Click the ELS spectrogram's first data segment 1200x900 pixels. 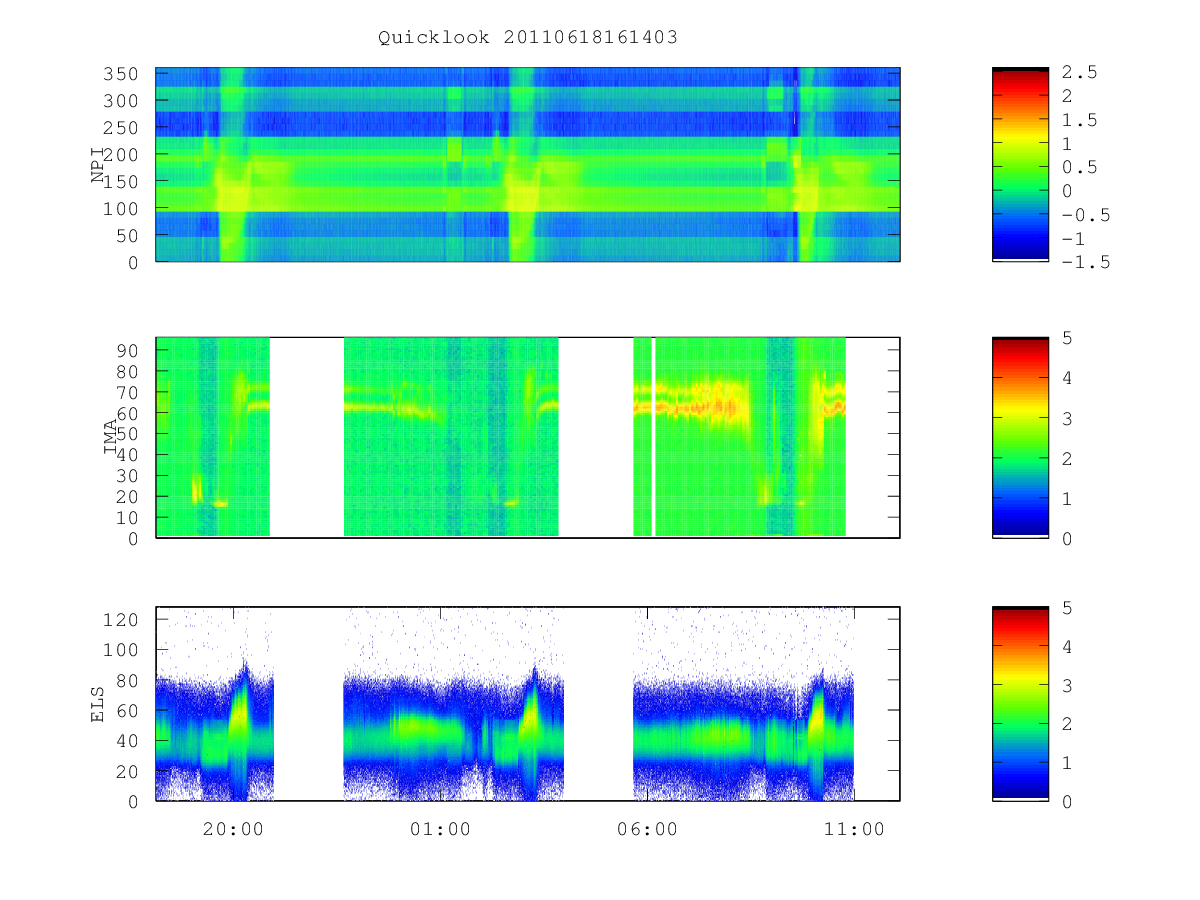click(215, 703)
